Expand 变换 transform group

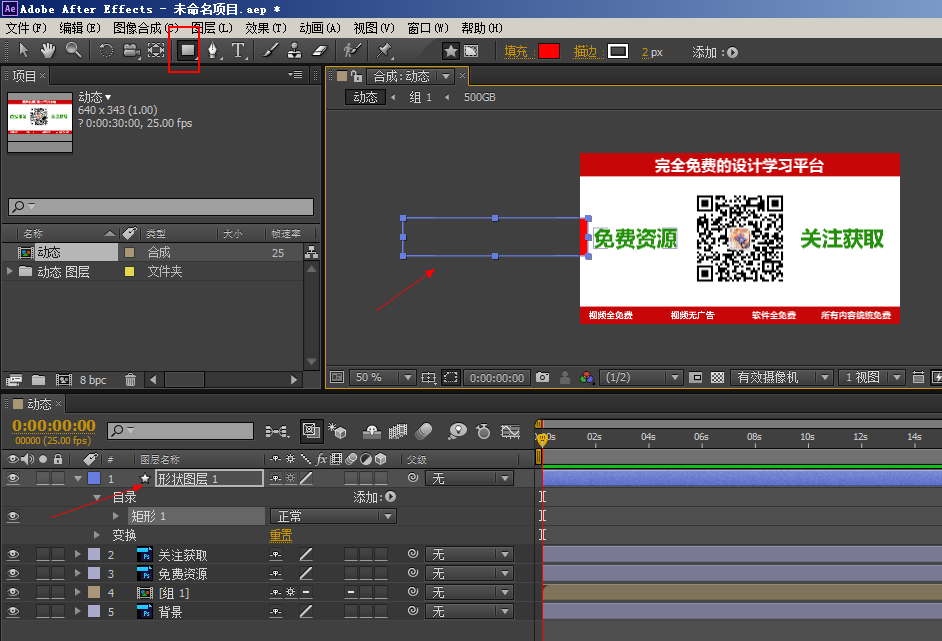(x=97, y=535)
